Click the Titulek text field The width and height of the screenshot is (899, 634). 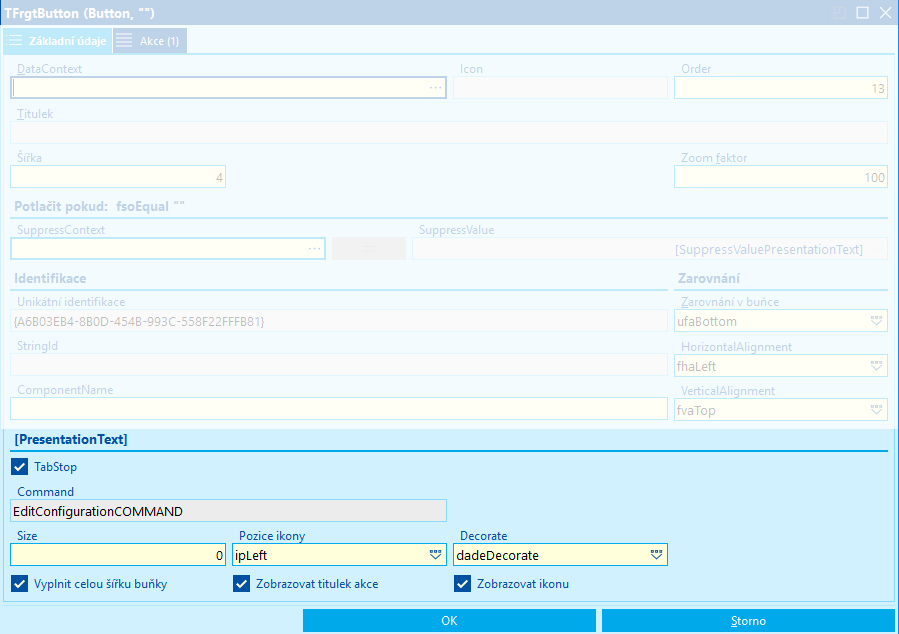pos(449,132)
